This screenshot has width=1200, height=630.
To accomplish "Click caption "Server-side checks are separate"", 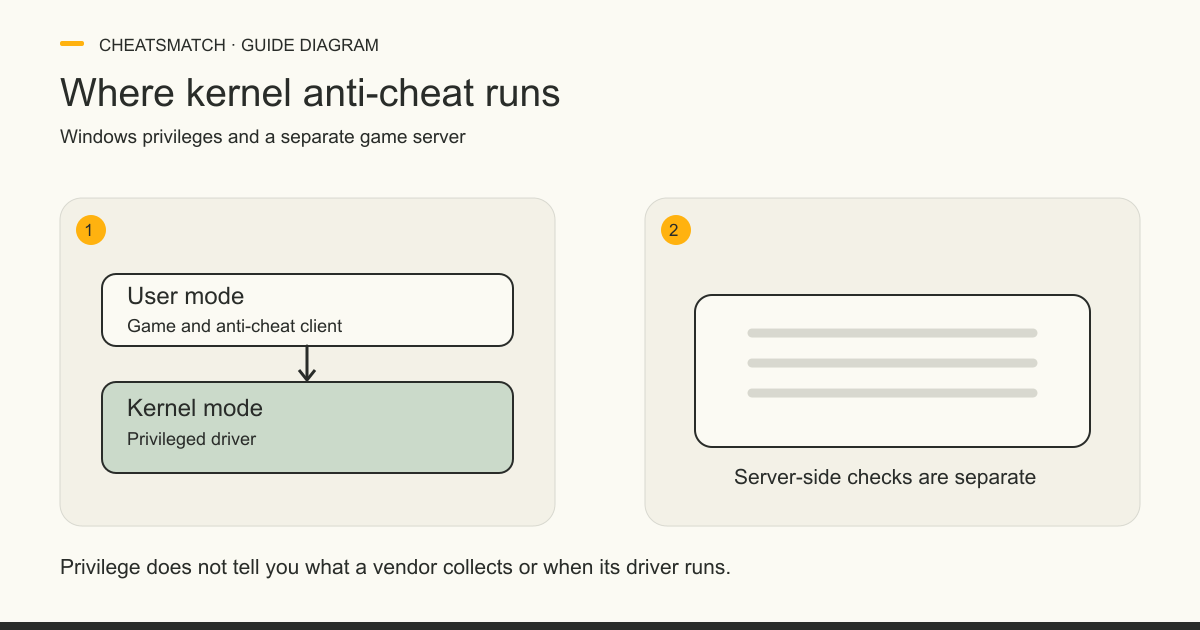I will point(885,477).
